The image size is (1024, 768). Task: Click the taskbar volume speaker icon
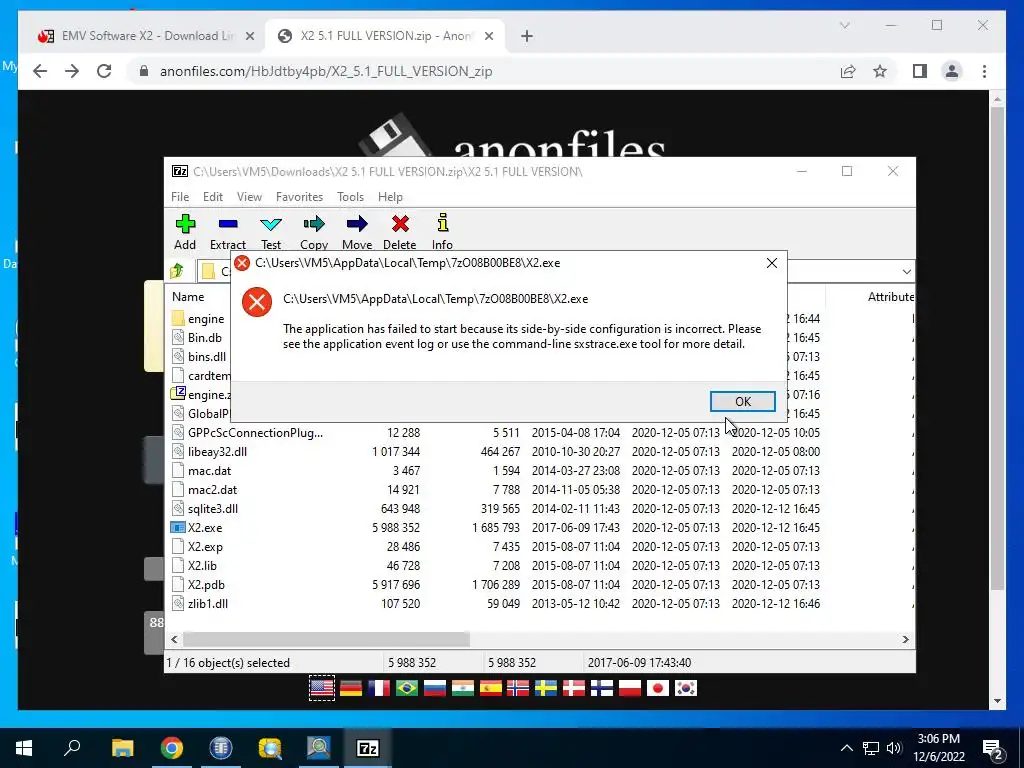pyautogui.click(x=894, y=748)
